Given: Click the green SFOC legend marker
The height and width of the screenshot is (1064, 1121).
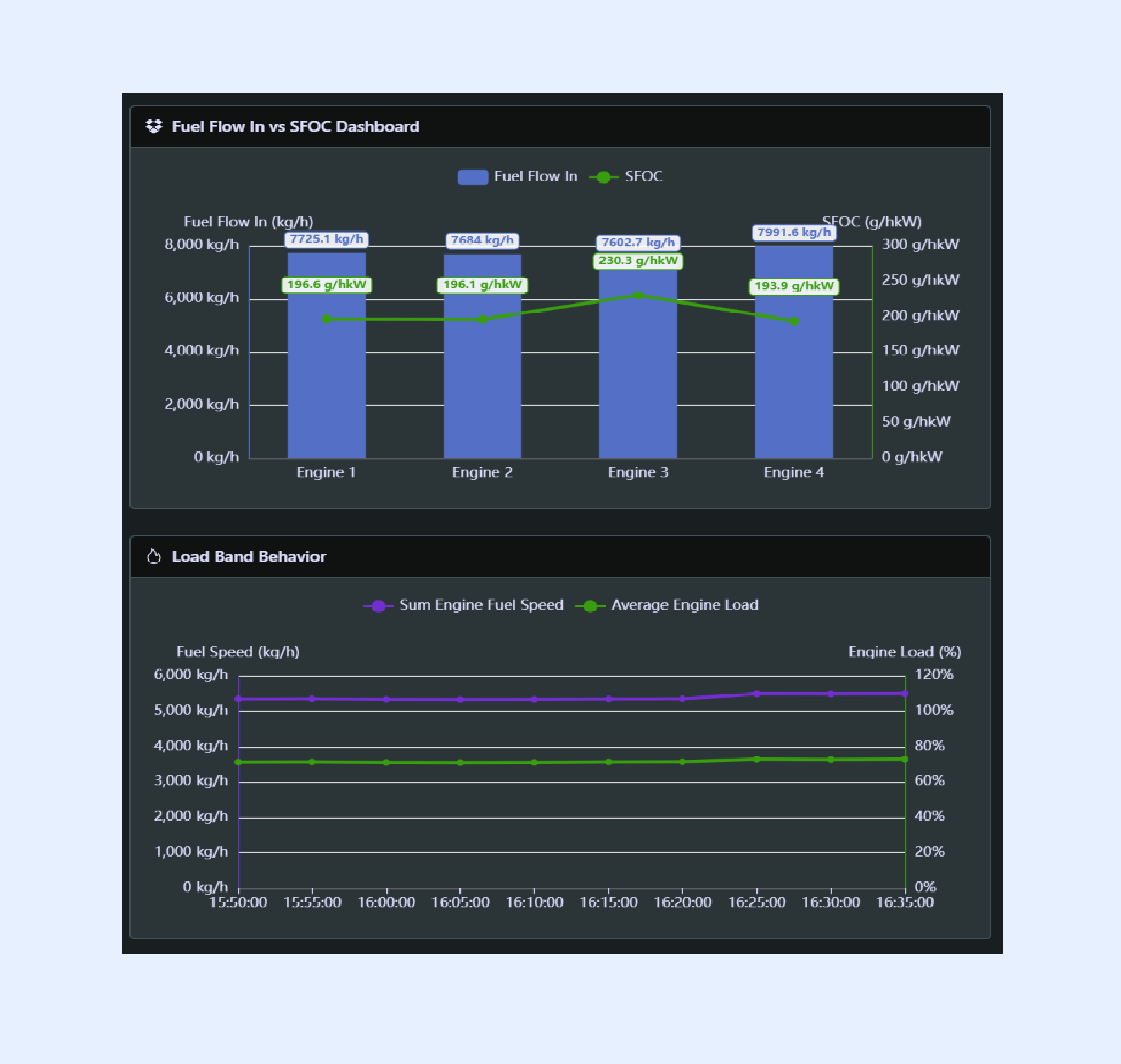Looking at the screenshot, I should click(x=602, y=175).
